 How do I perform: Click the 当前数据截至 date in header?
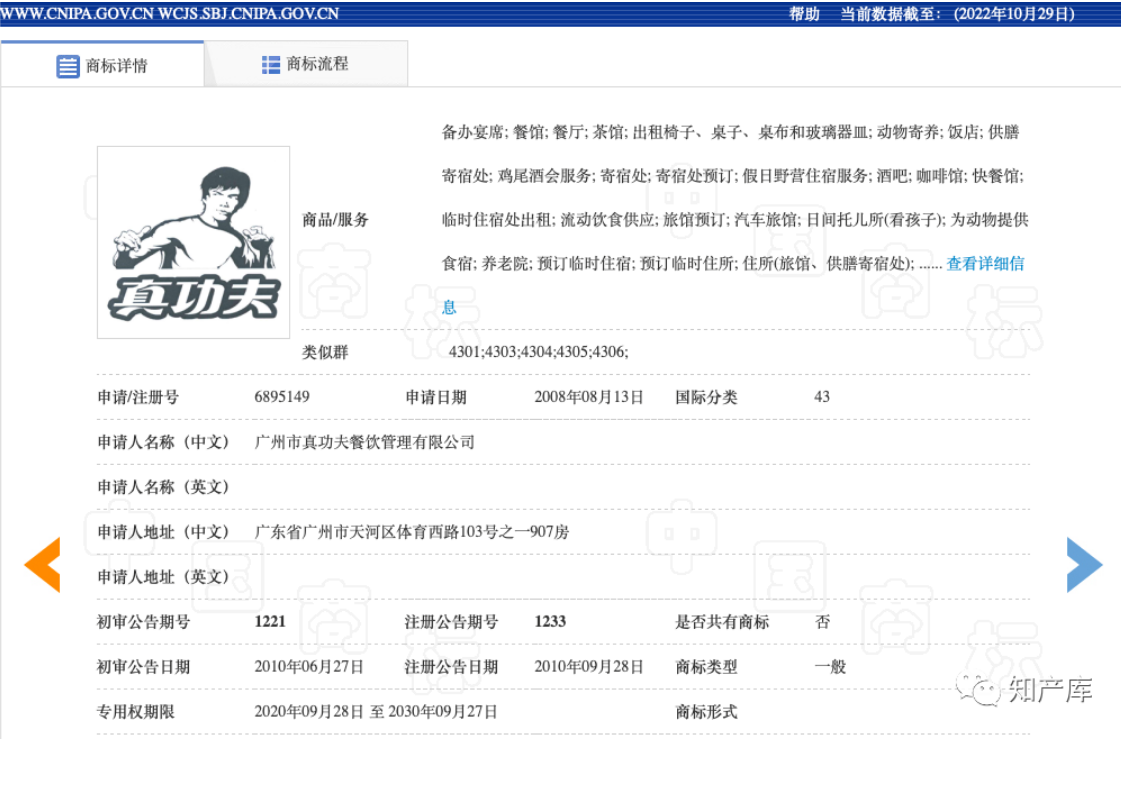1013,14
